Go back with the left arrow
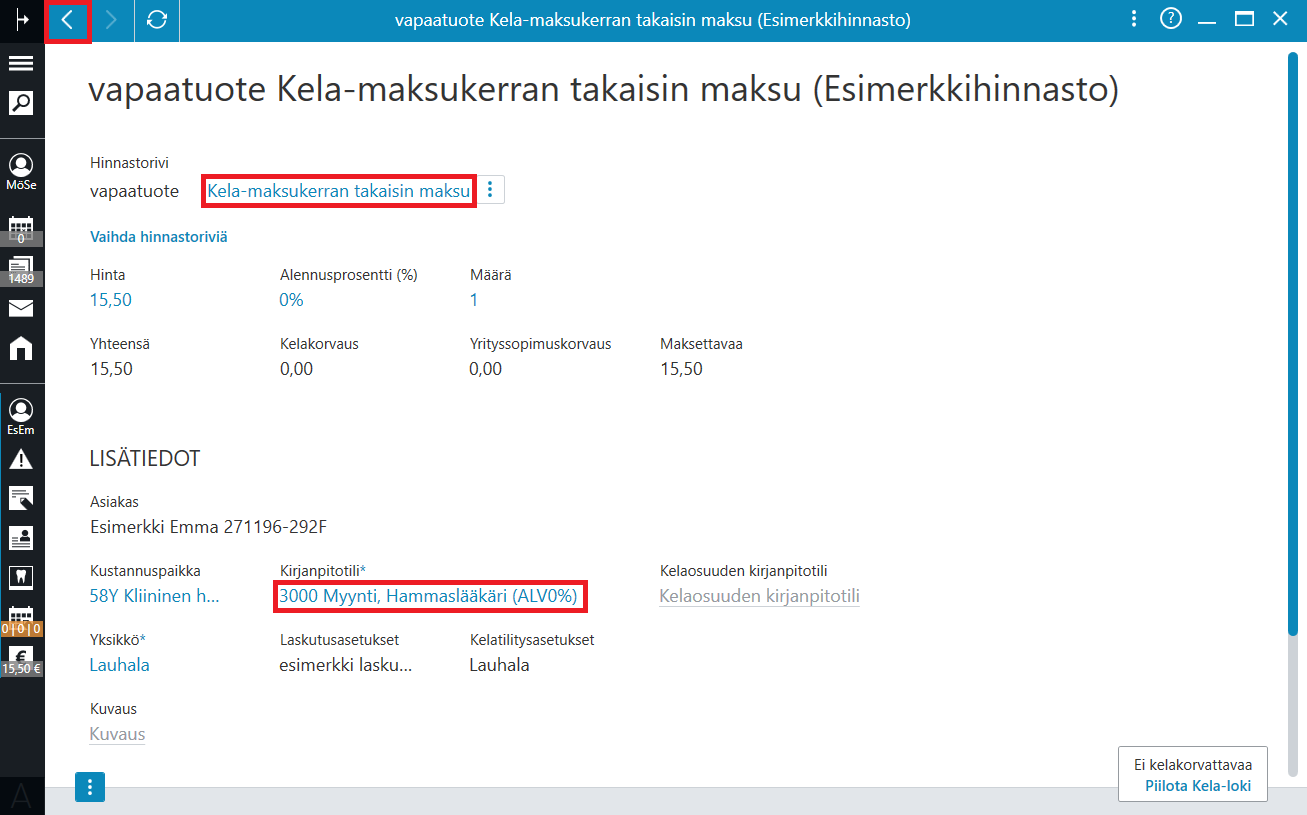 pyautogui.click(x=68, y=20)
